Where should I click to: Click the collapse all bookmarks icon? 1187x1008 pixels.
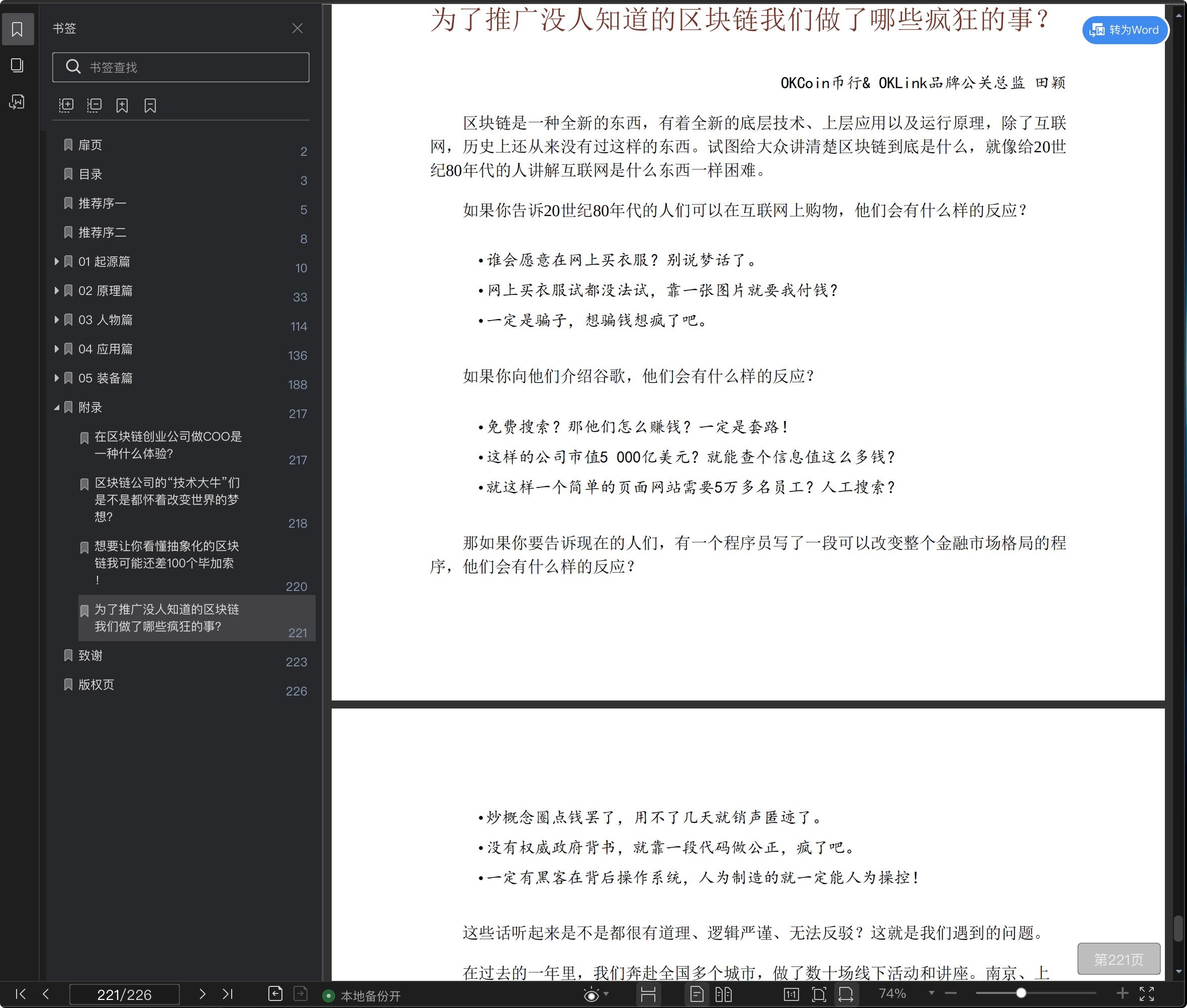[x=94, y=105]
